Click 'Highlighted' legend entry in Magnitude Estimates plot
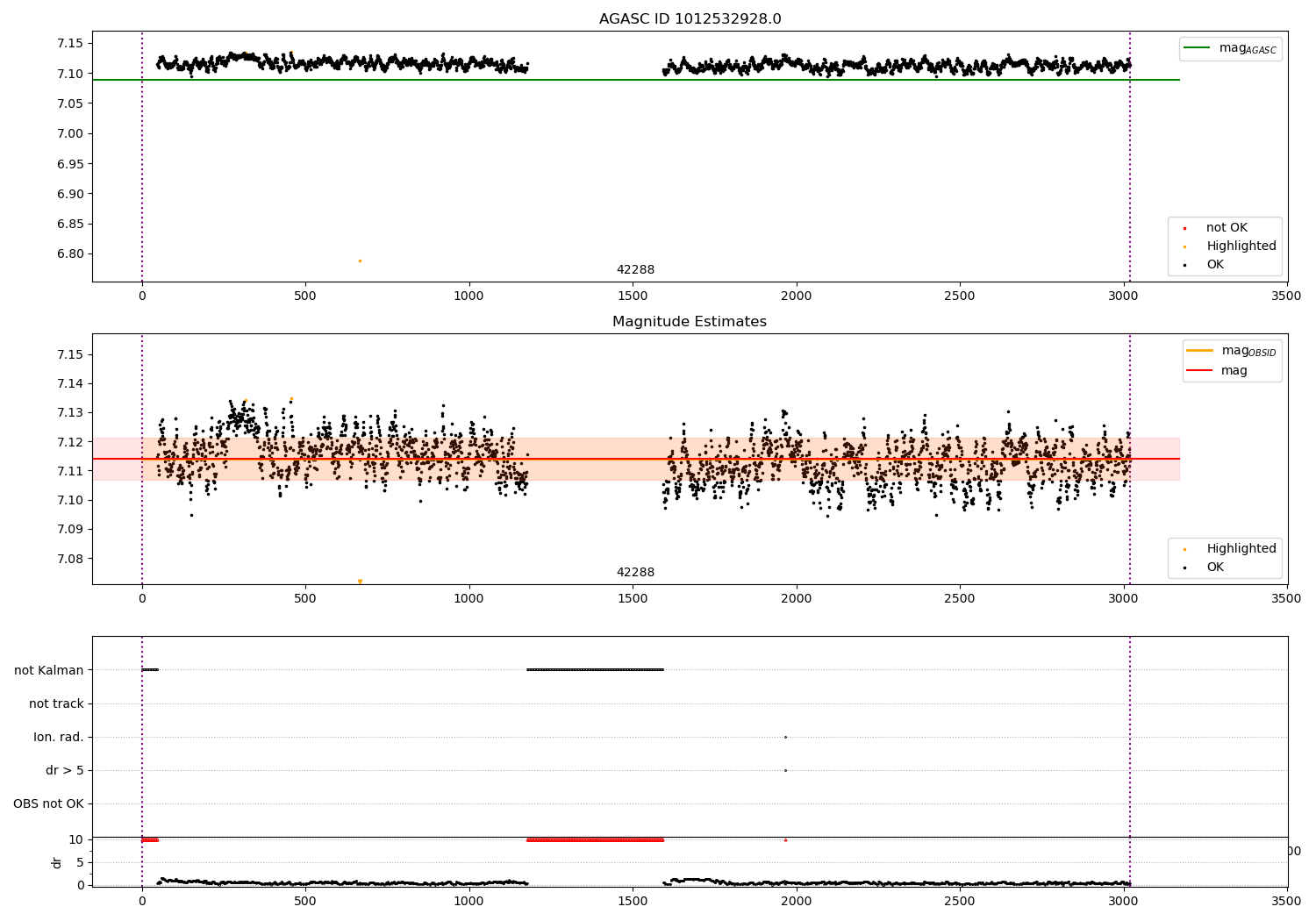The image size is (1316, 921). click(1228, 549)
